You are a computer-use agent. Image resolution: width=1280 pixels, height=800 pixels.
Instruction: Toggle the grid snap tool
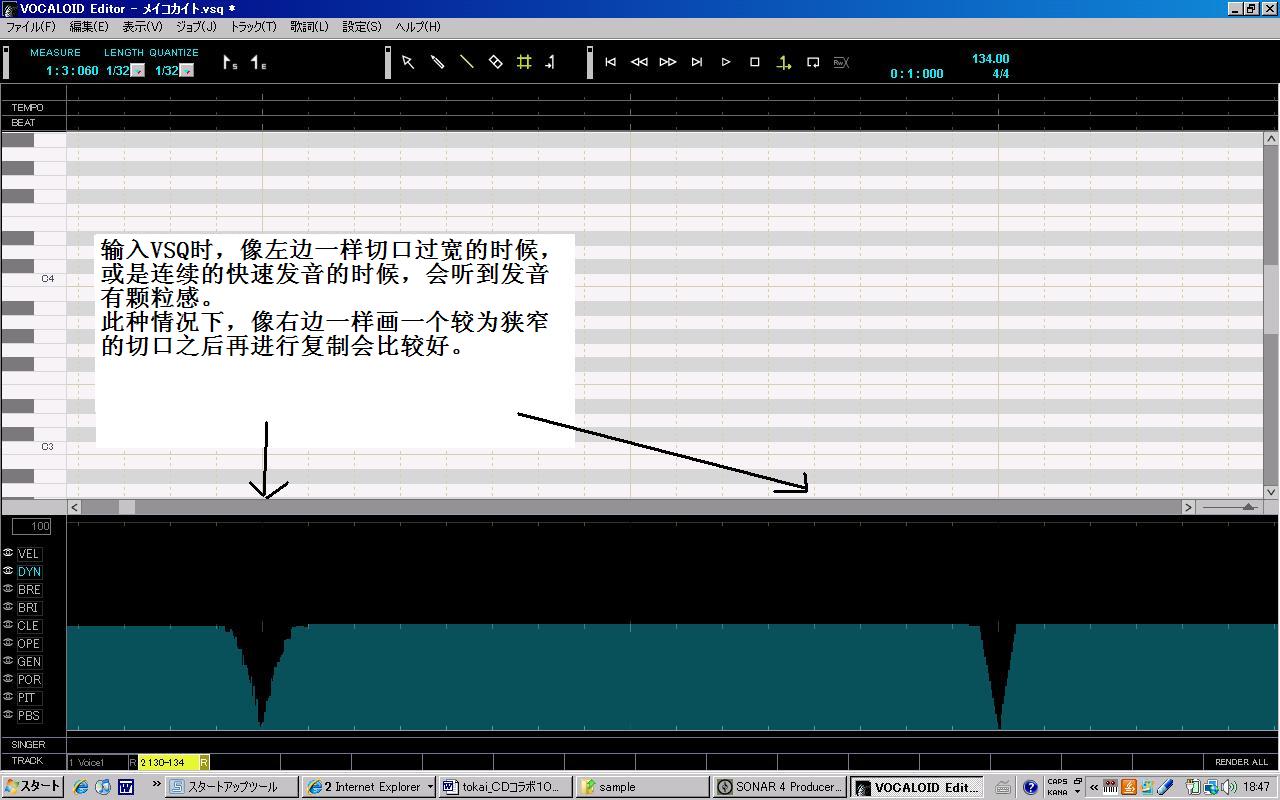coord(524,62)
